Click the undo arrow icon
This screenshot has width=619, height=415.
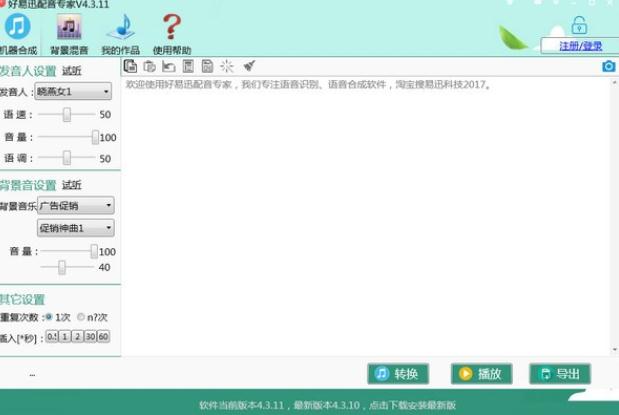click(x=169, y=66)
